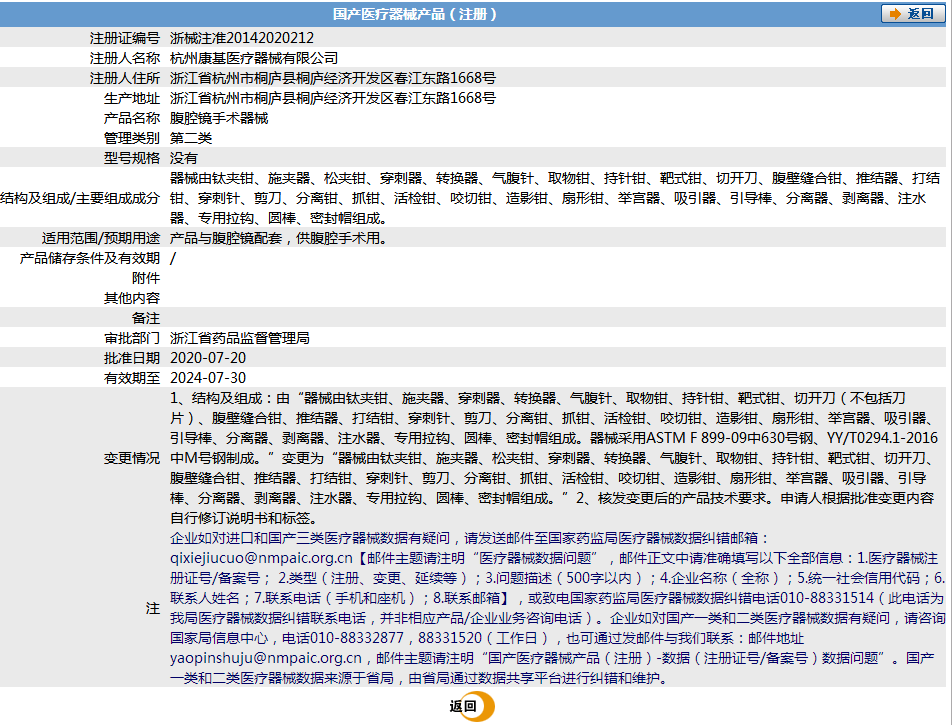The image size is (952, 725).
Task: Click product name 腹腔镜手术器械
Action: [219, 118]
